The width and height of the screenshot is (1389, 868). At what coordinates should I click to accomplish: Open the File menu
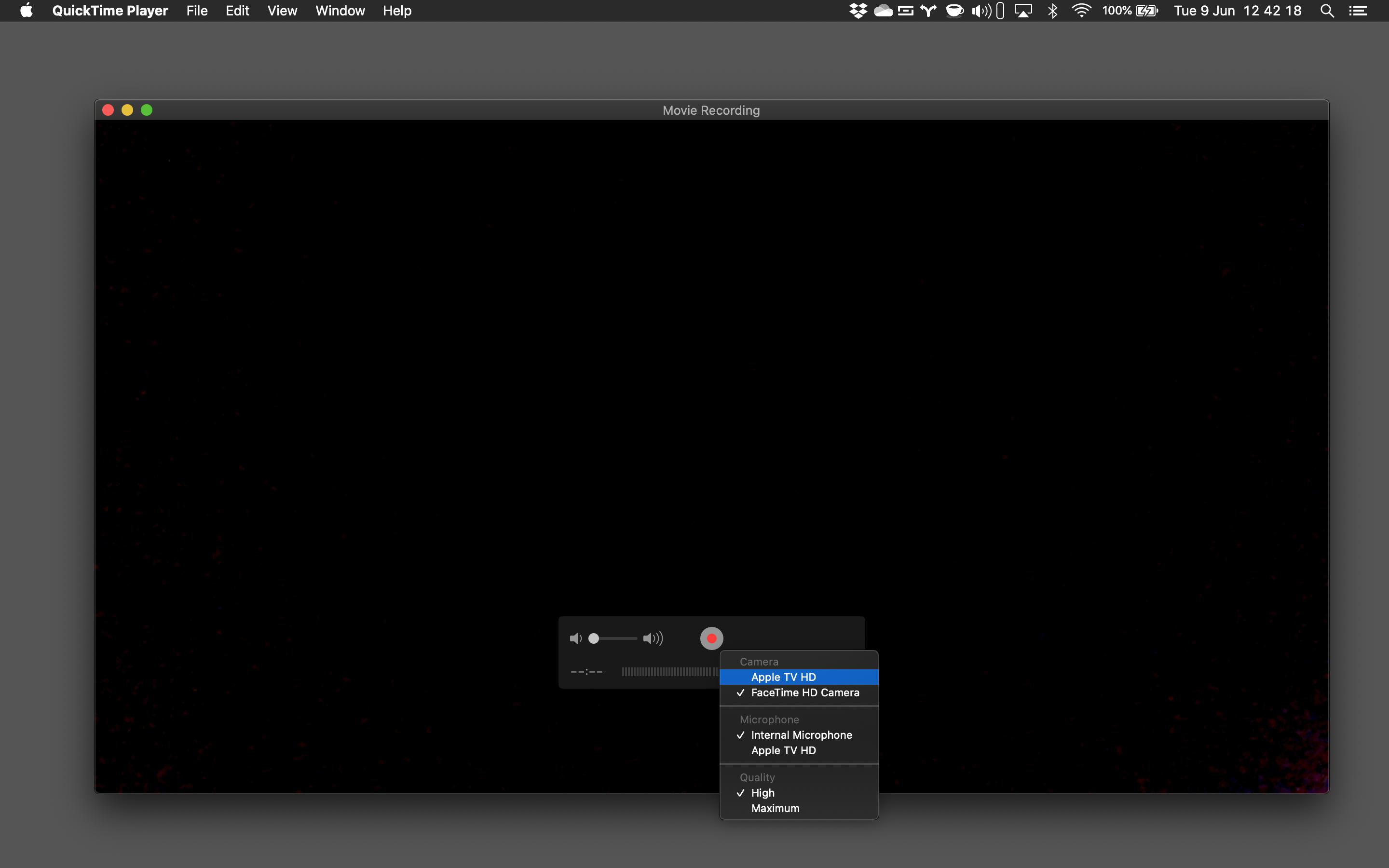196,10
